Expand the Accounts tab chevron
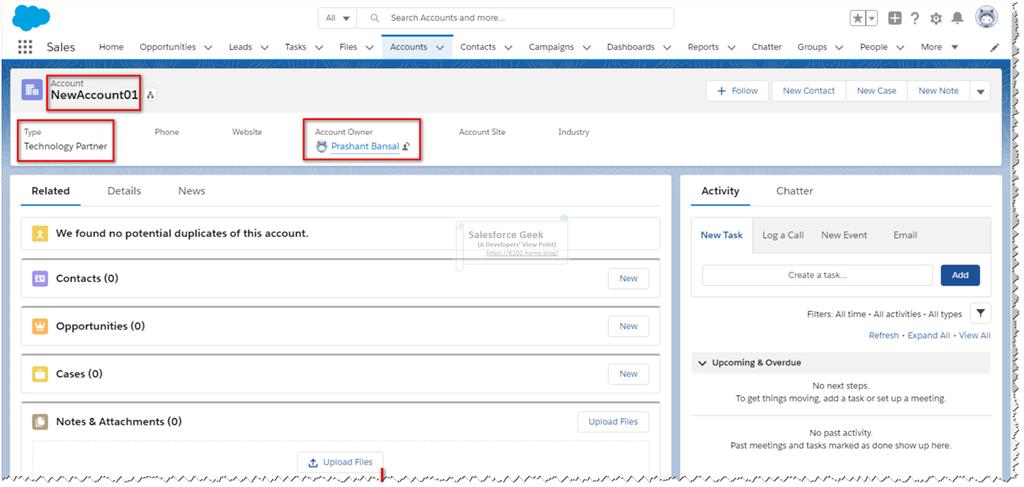Screen dimensions: 1024x487 440,48
